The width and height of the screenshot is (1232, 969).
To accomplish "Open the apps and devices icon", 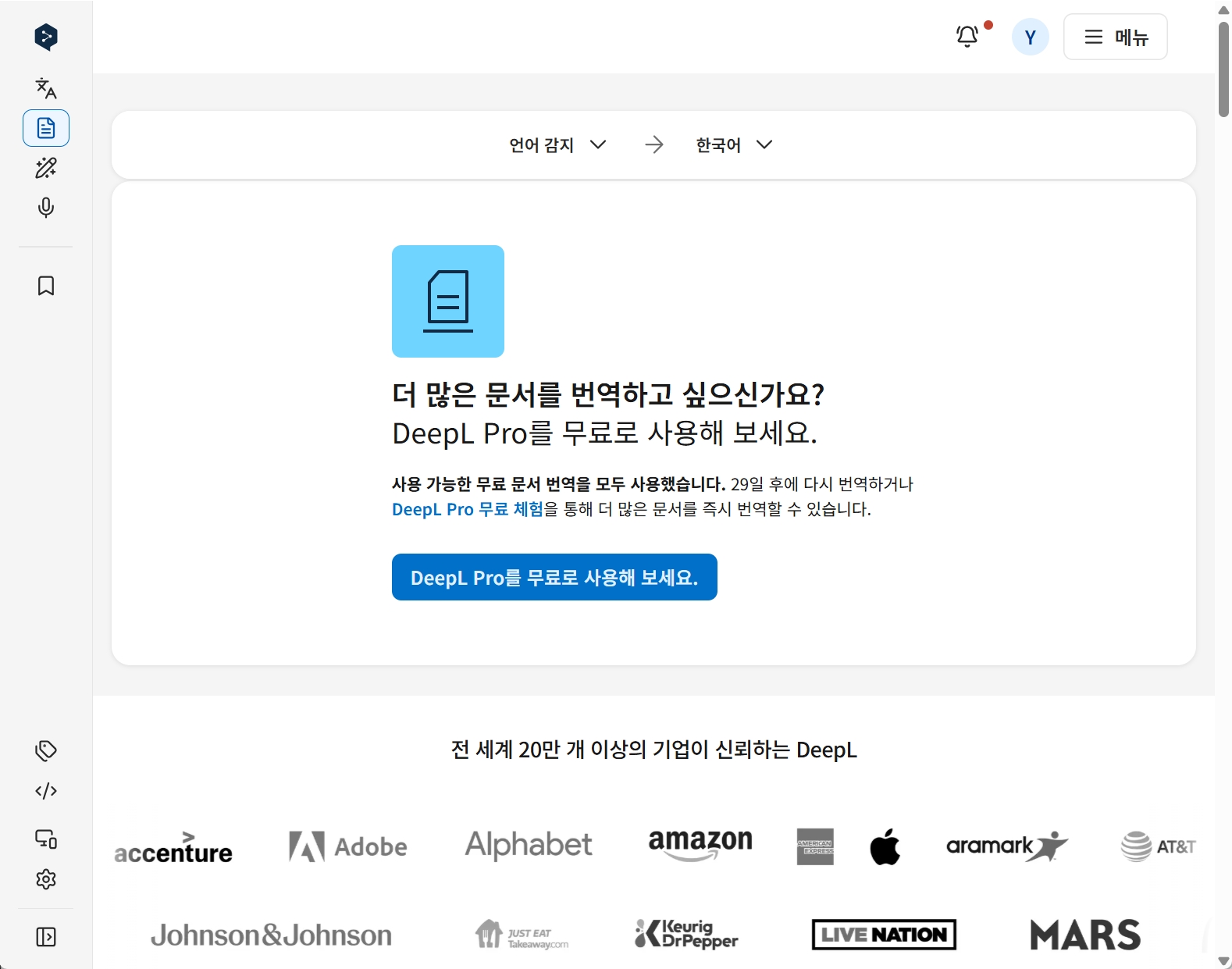I will tap(46, 839).
